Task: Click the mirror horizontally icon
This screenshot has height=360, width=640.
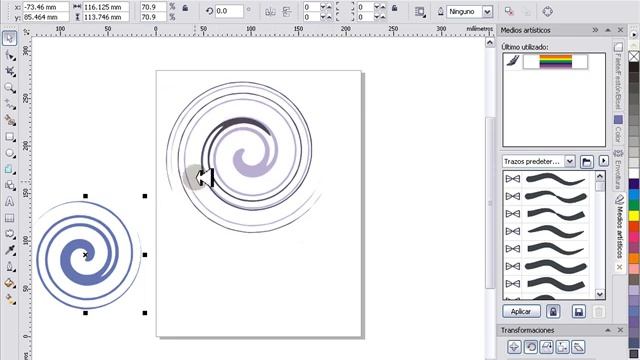Action: coord(270,12)
